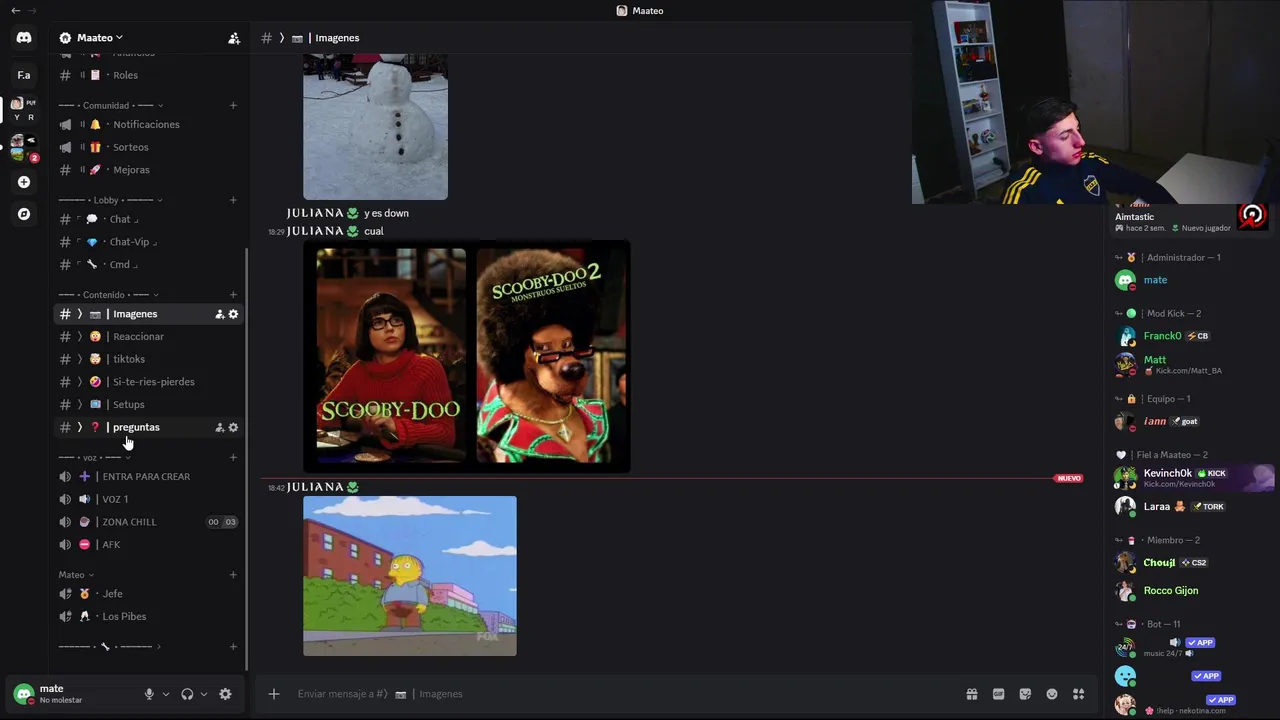
Task: Open the Jefe stage channel
Action: tap(149, 594)
